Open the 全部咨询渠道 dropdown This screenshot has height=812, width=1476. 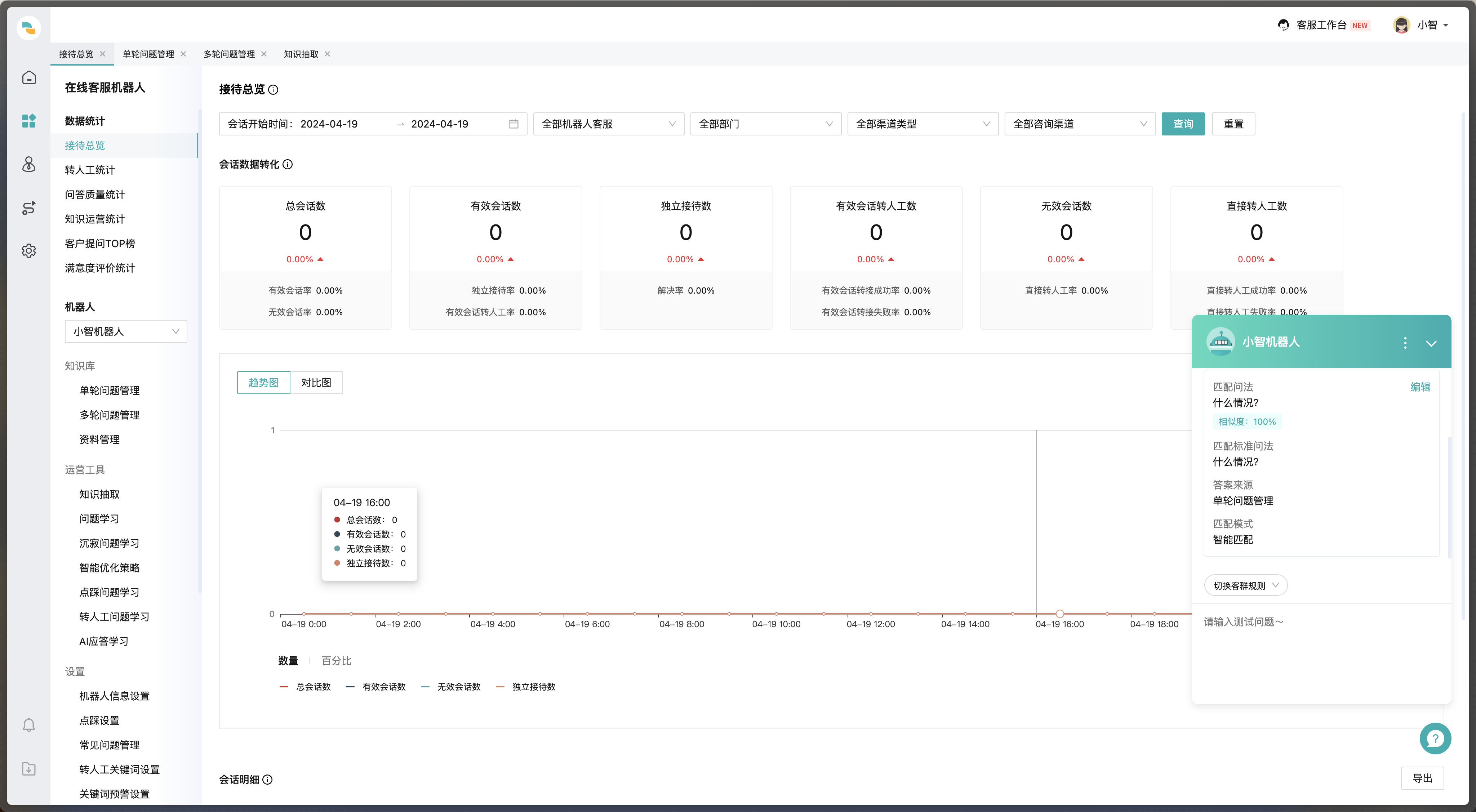1080,124
